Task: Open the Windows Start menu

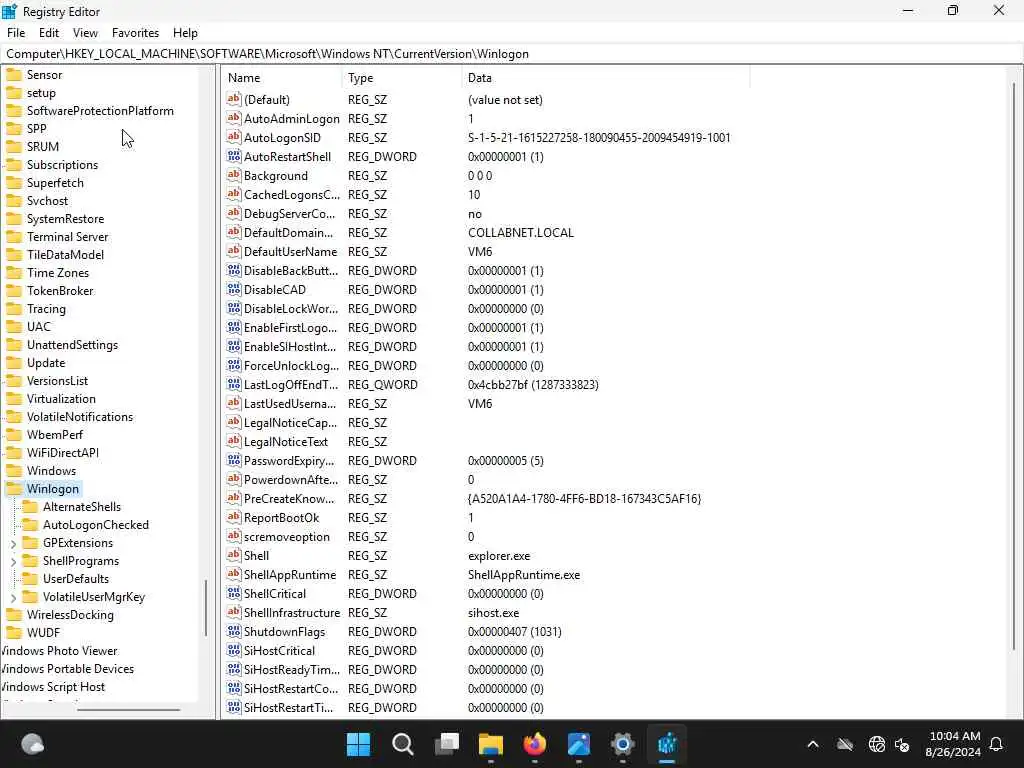Action: pos(358,744)
